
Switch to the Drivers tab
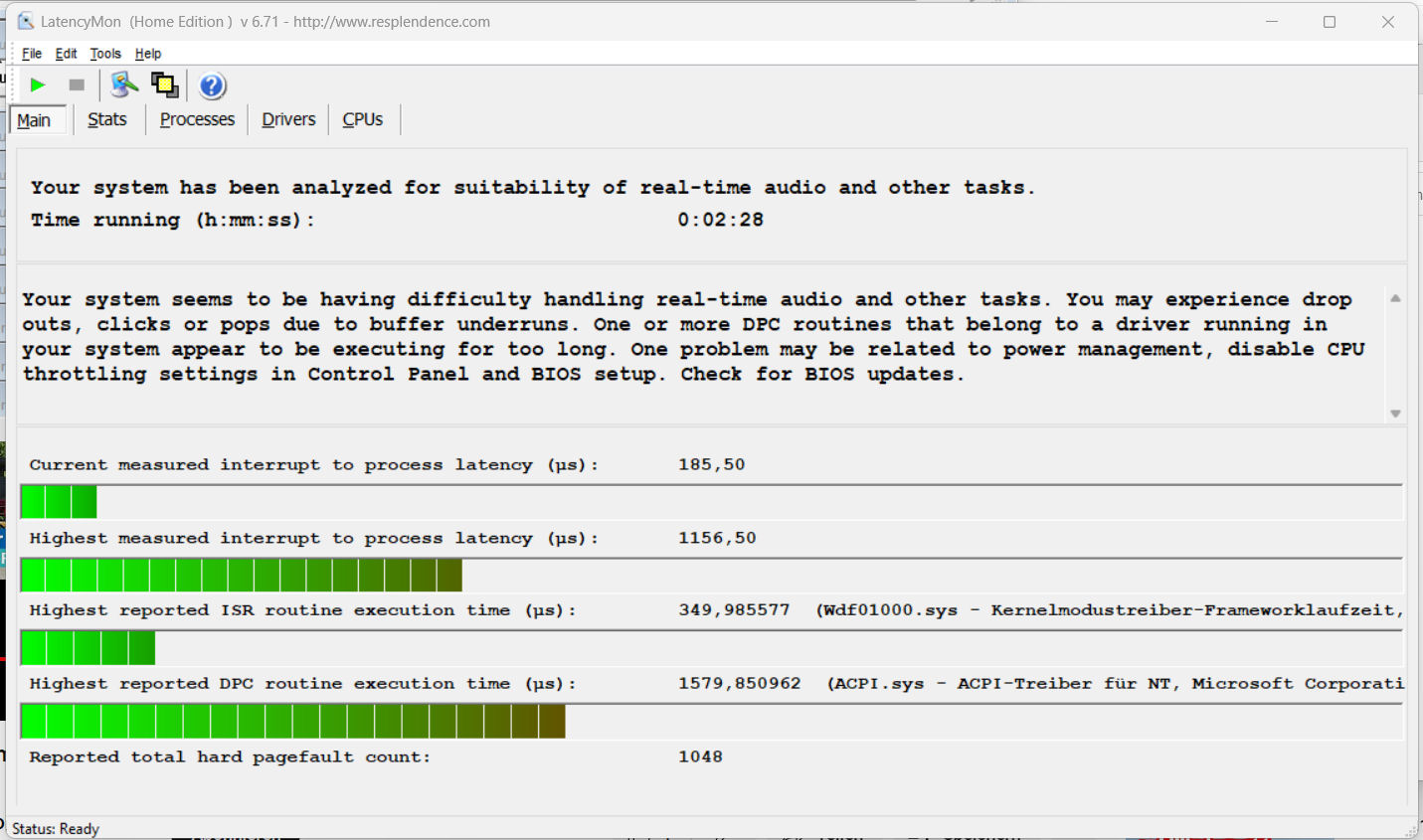[288, 119]
